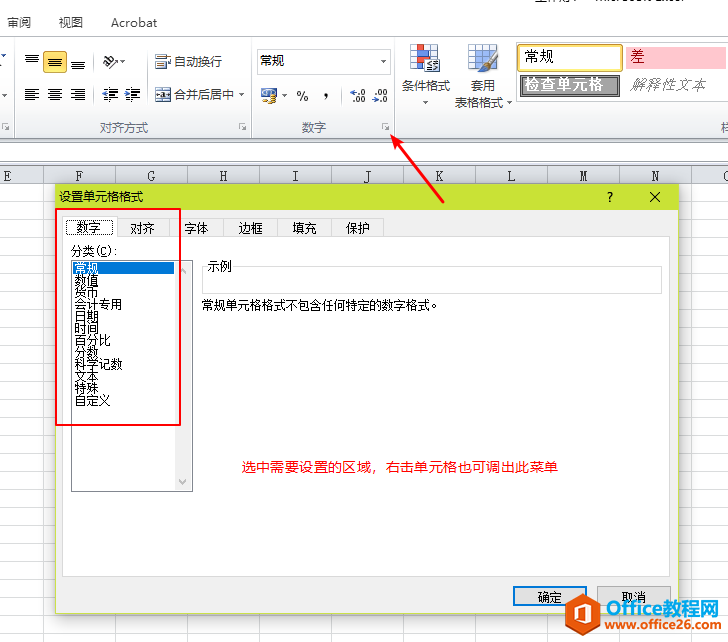Center text horizontally in ribbon

coord(55,95)
